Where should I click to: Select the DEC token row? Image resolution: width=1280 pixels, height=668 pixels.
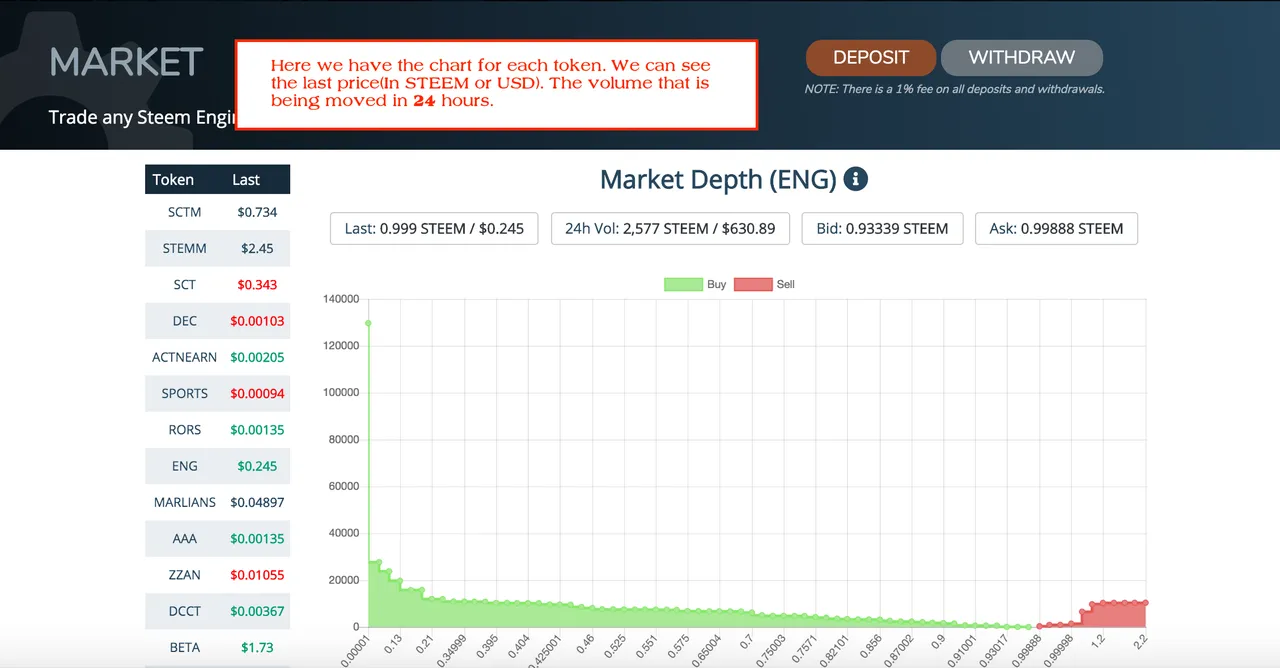217,321
